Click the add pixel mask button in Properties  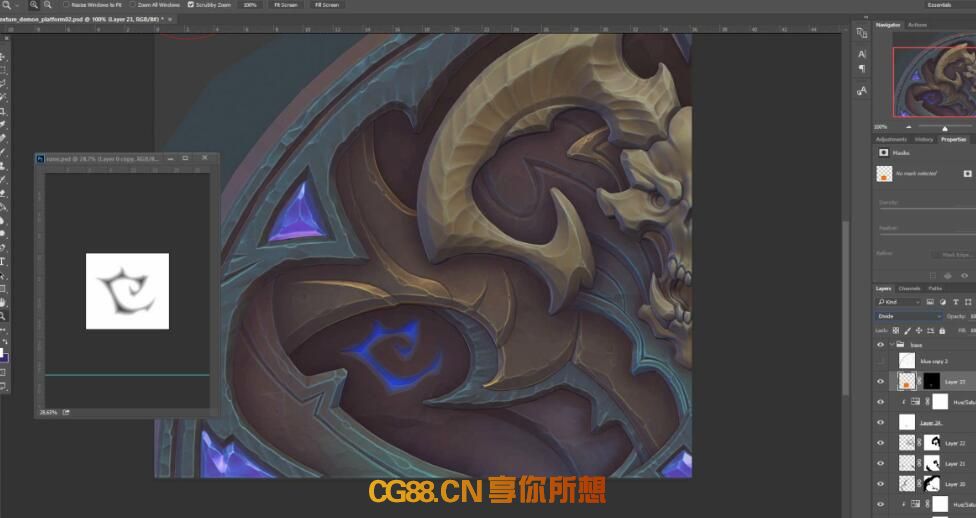(x=967, y=174)
